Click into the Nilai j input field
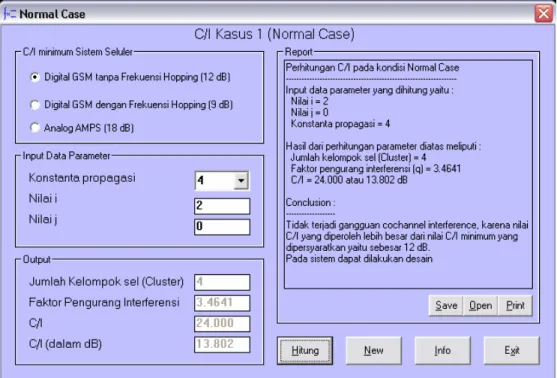Image resolution: width=557 pixels, height=378 pixels. coord(222,227)
